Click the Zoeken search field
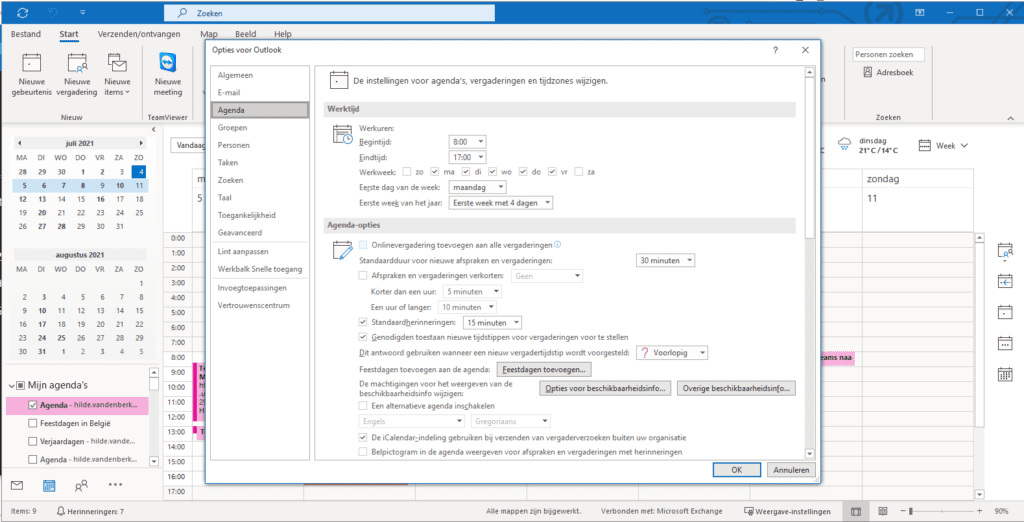The image size is (1024, 522). tap(329, 12)
